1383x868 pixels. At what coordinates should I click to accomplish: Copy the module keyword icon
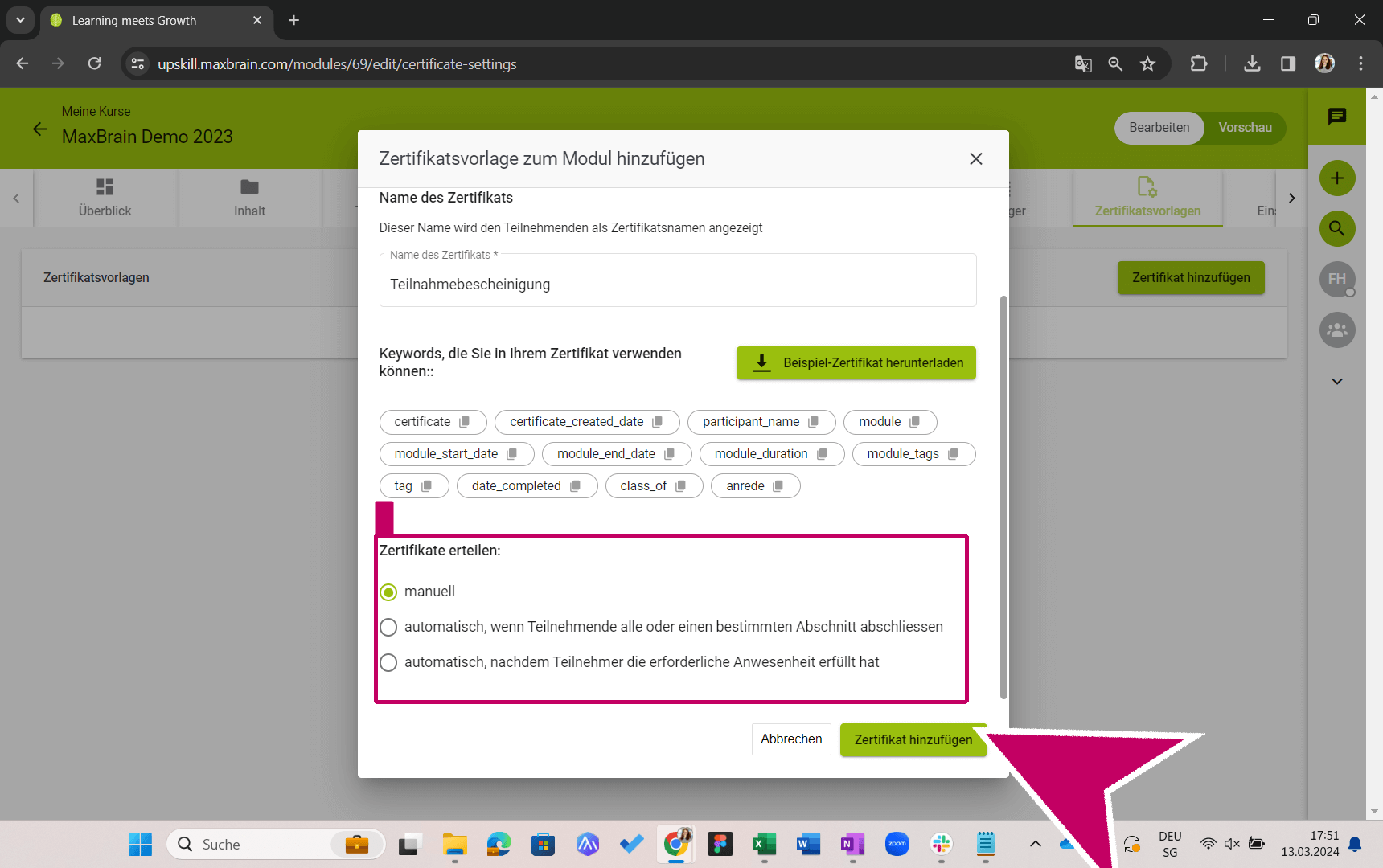coord(914,422)
